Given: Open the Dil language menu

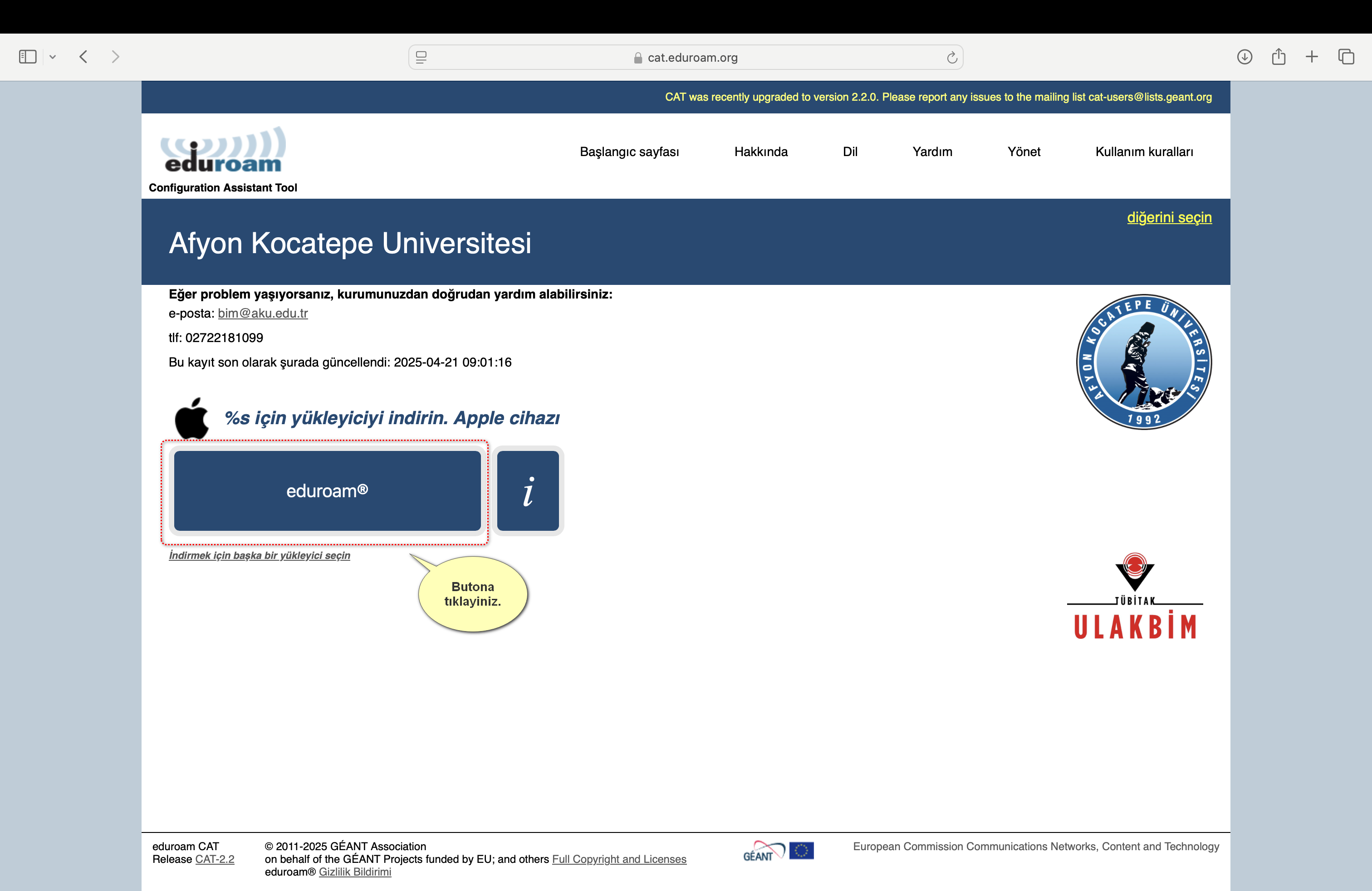Looking at the screenshot, I should click(x=850, y=152).
